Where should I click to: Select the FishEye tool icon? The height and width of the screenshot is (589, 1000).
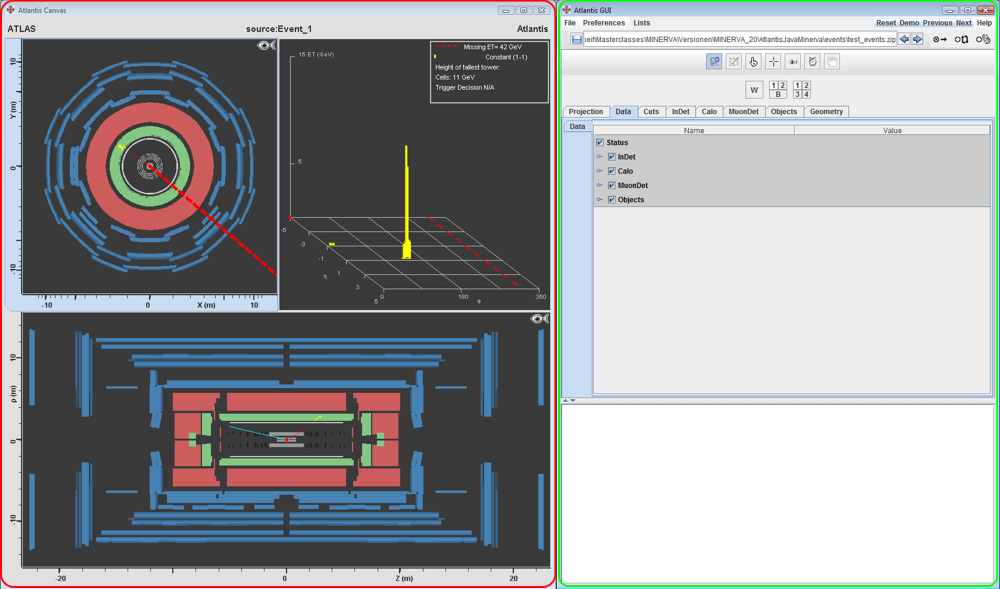tap(793, 62)
